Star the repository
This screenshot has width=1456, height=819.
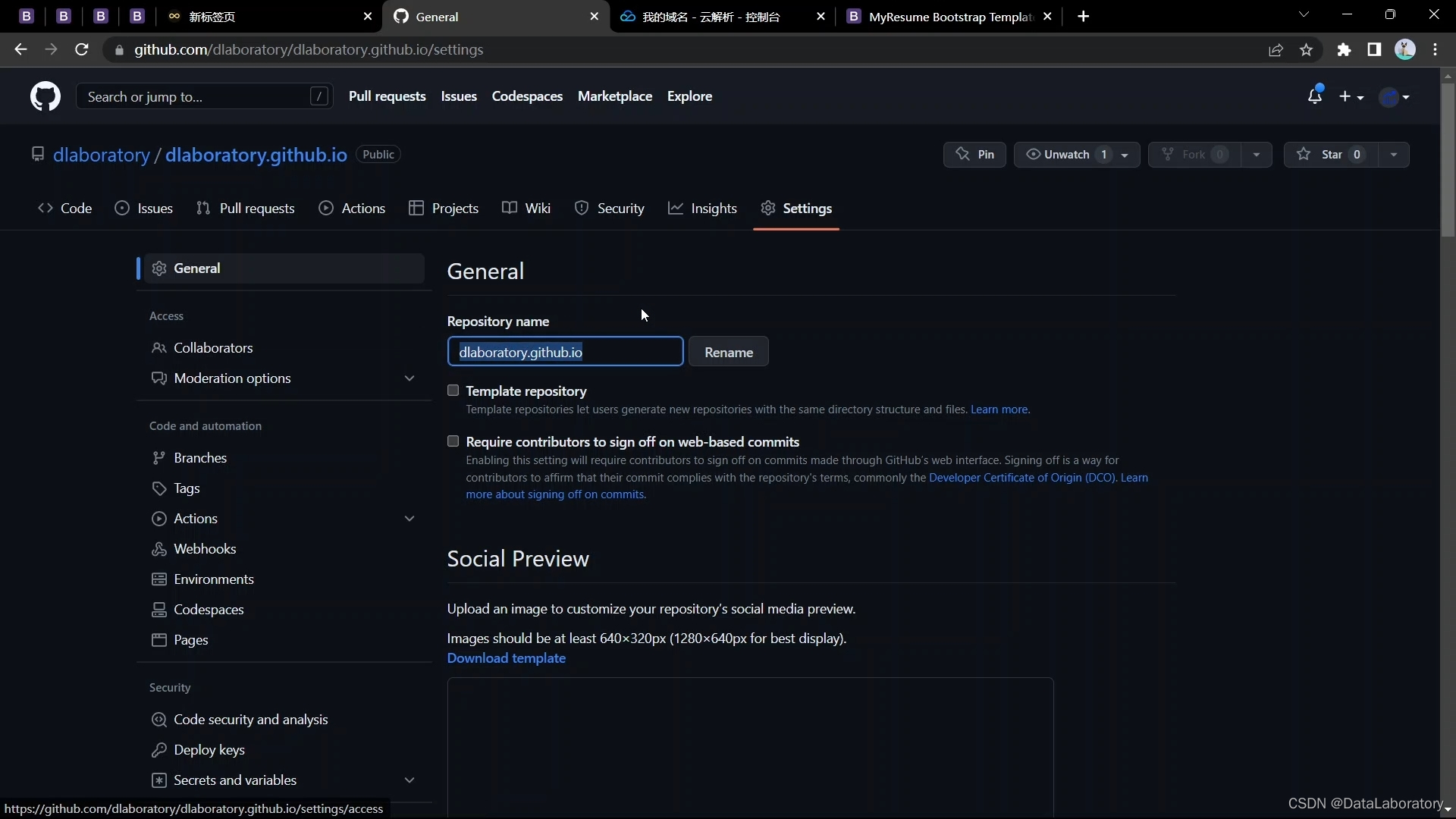1331,155
